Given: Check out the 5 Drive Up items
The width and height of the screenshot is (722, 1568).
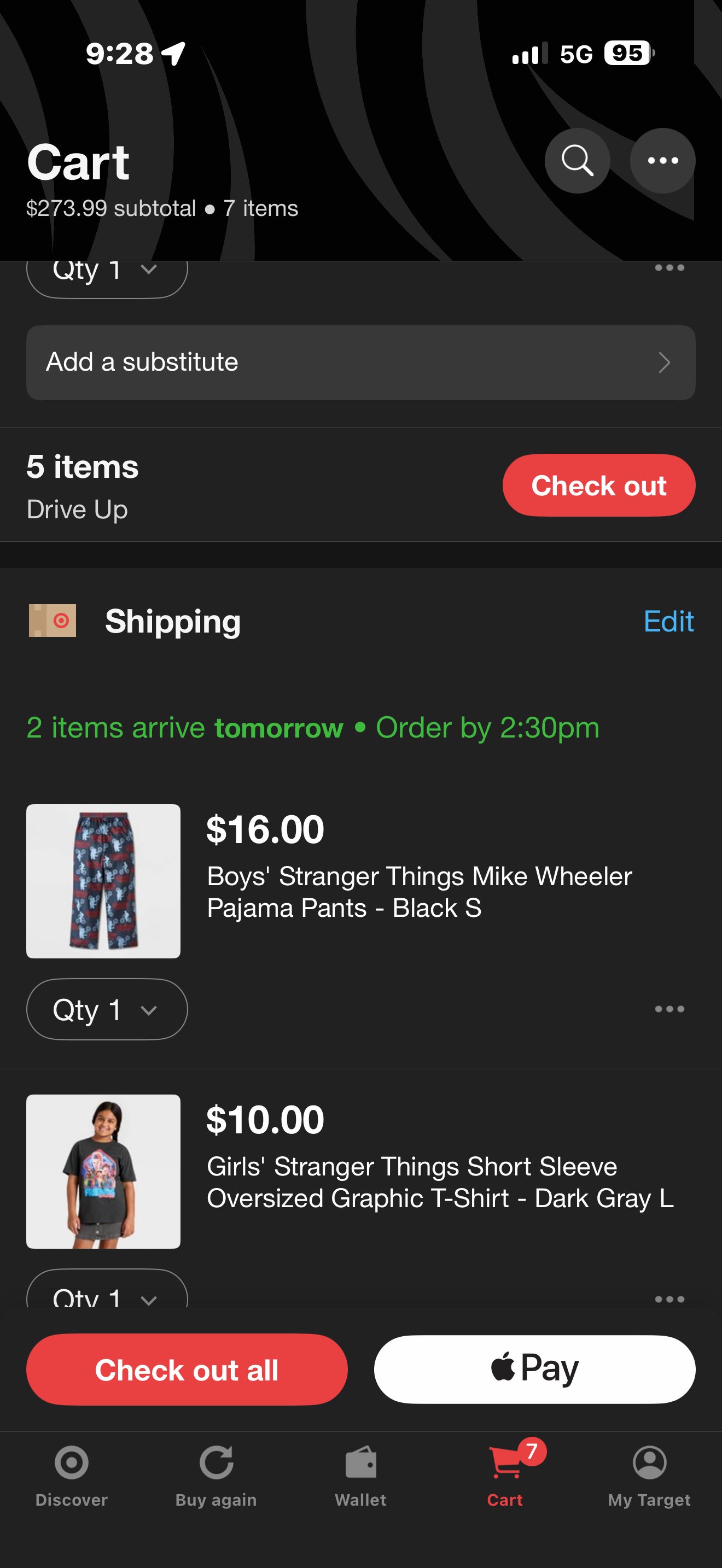Looking at the screenshot, I should pos(598,485).
